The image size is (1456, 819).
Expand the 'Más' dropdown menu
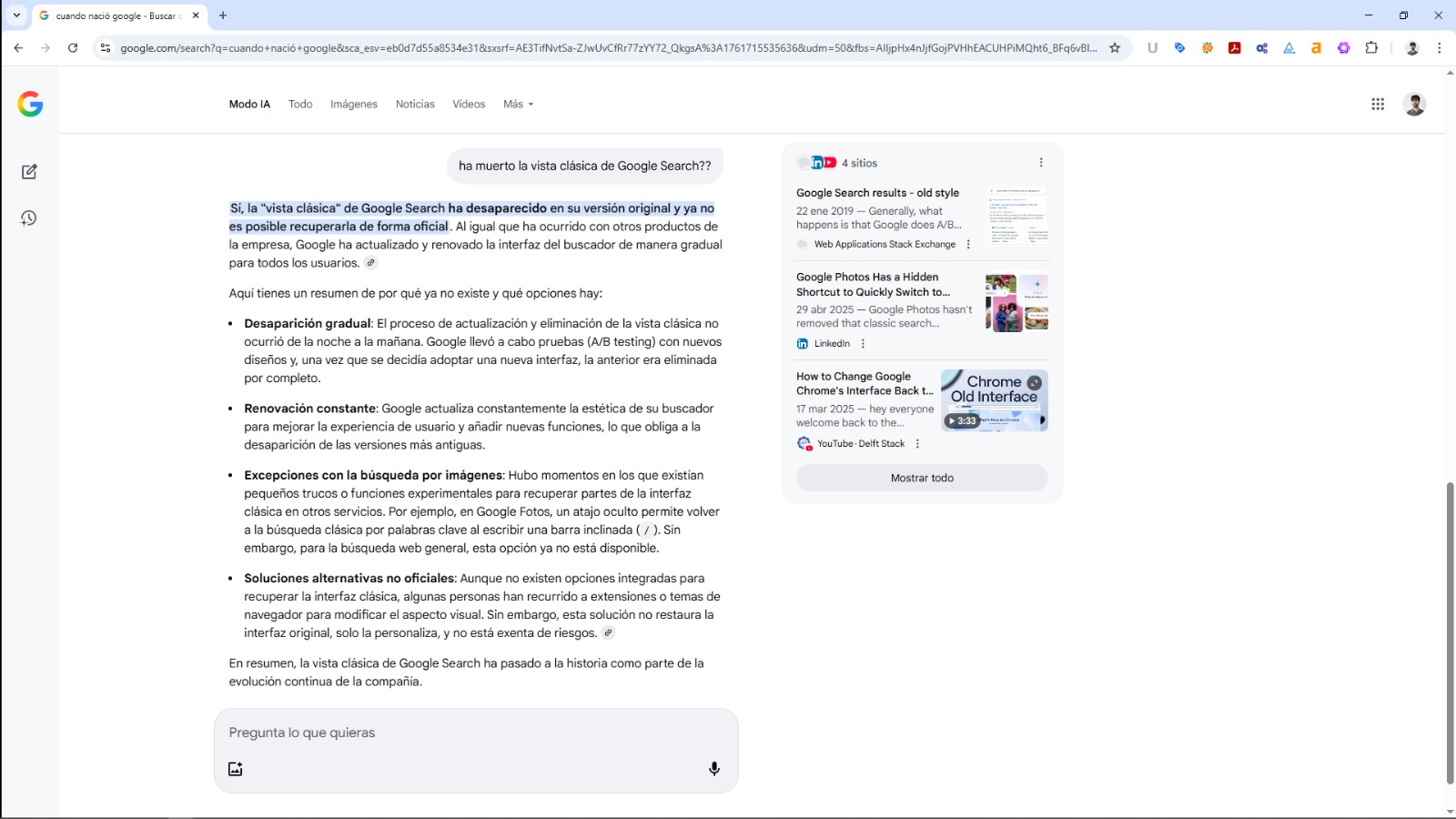[519, 105]
